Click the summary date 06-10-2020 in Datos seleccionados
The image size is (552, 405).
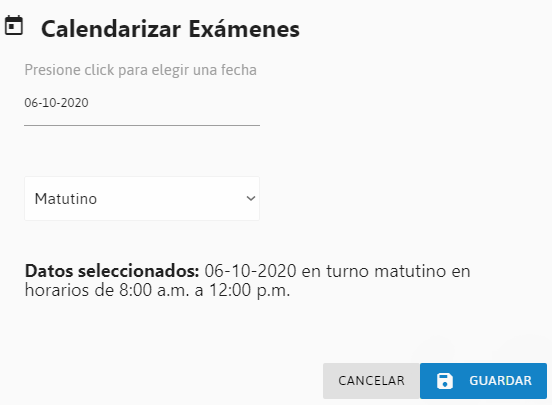pyautogui.click(x=250, y=271)
